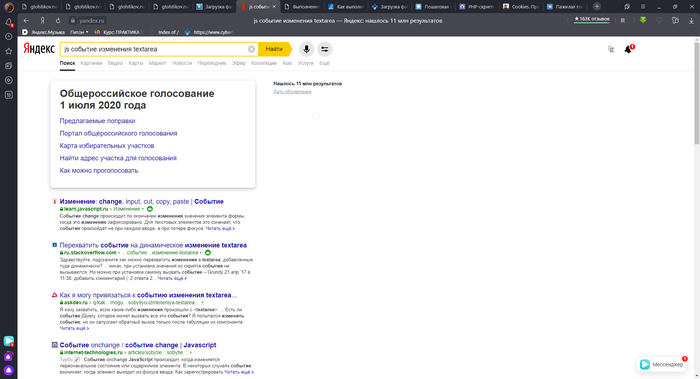Expand dropdown arrow next to learn.javascript.ru result
700x379 pixels.
[143, 209]
